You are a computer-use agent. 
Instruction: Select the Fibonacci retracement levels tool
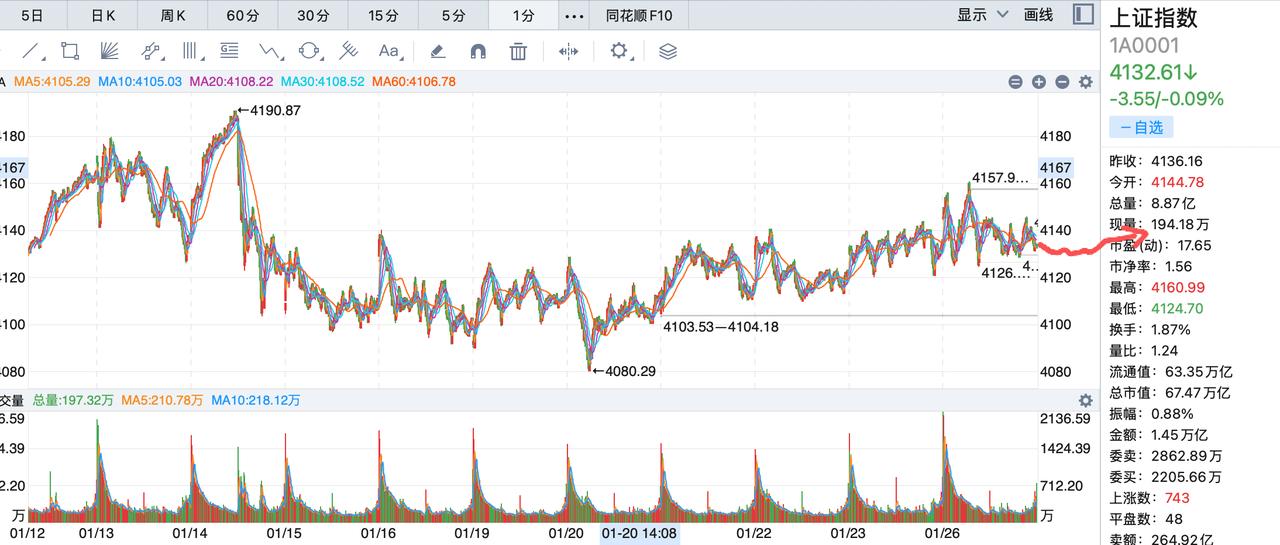[229, 50]
